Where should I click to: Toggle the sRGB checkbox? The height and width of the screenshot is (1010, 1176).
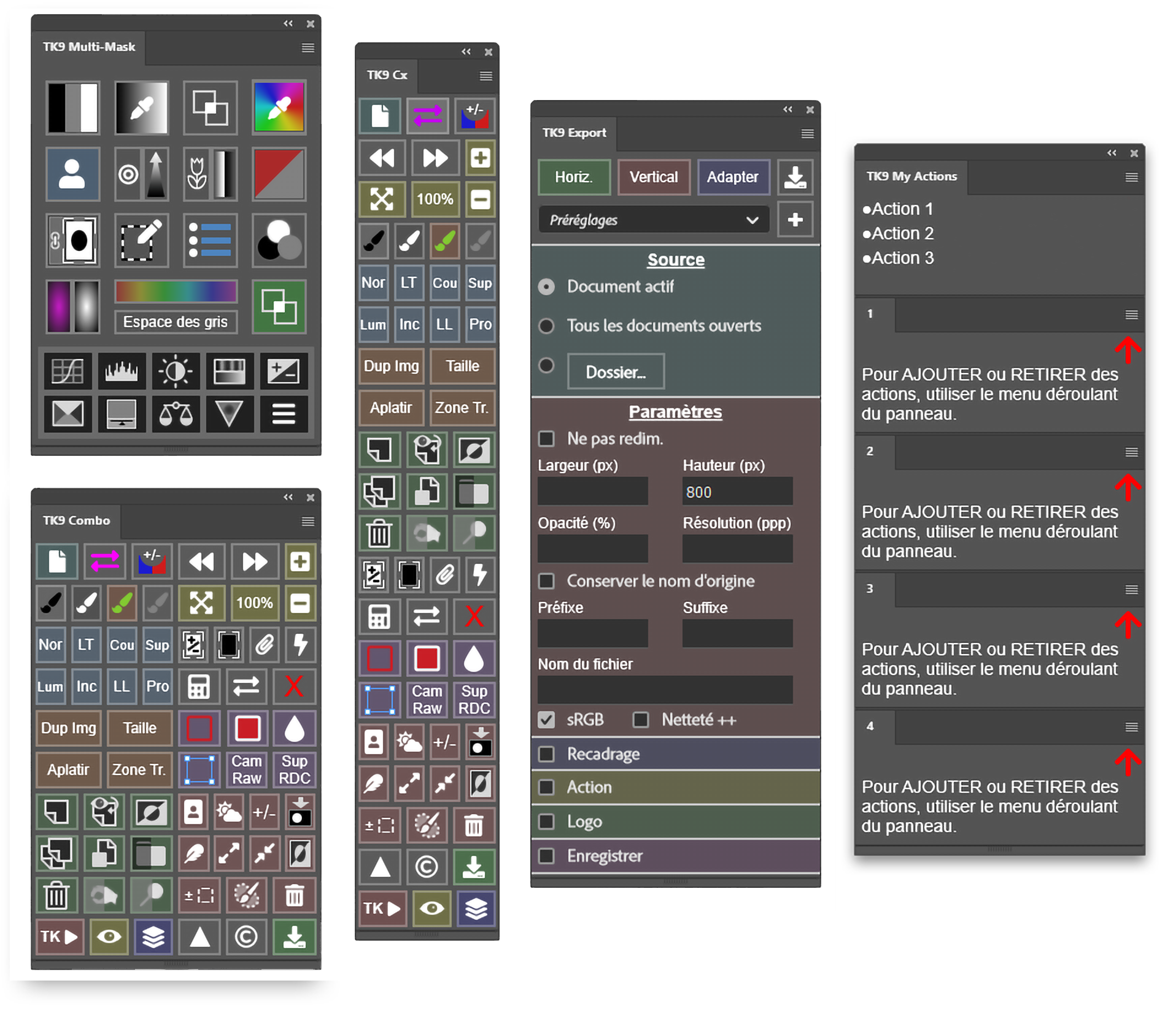point(546,720)
